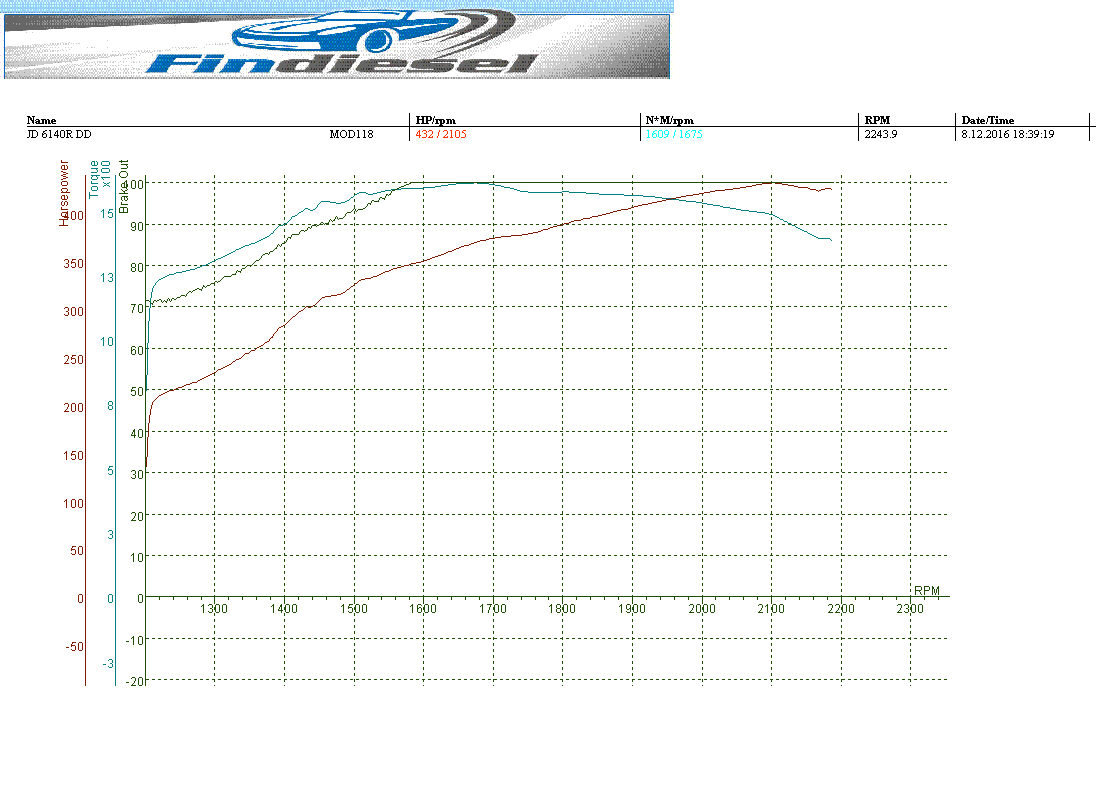Select the 2243.9 RPM value
This screenshot has width=1119, height=789.
click(x=881, y=134)
